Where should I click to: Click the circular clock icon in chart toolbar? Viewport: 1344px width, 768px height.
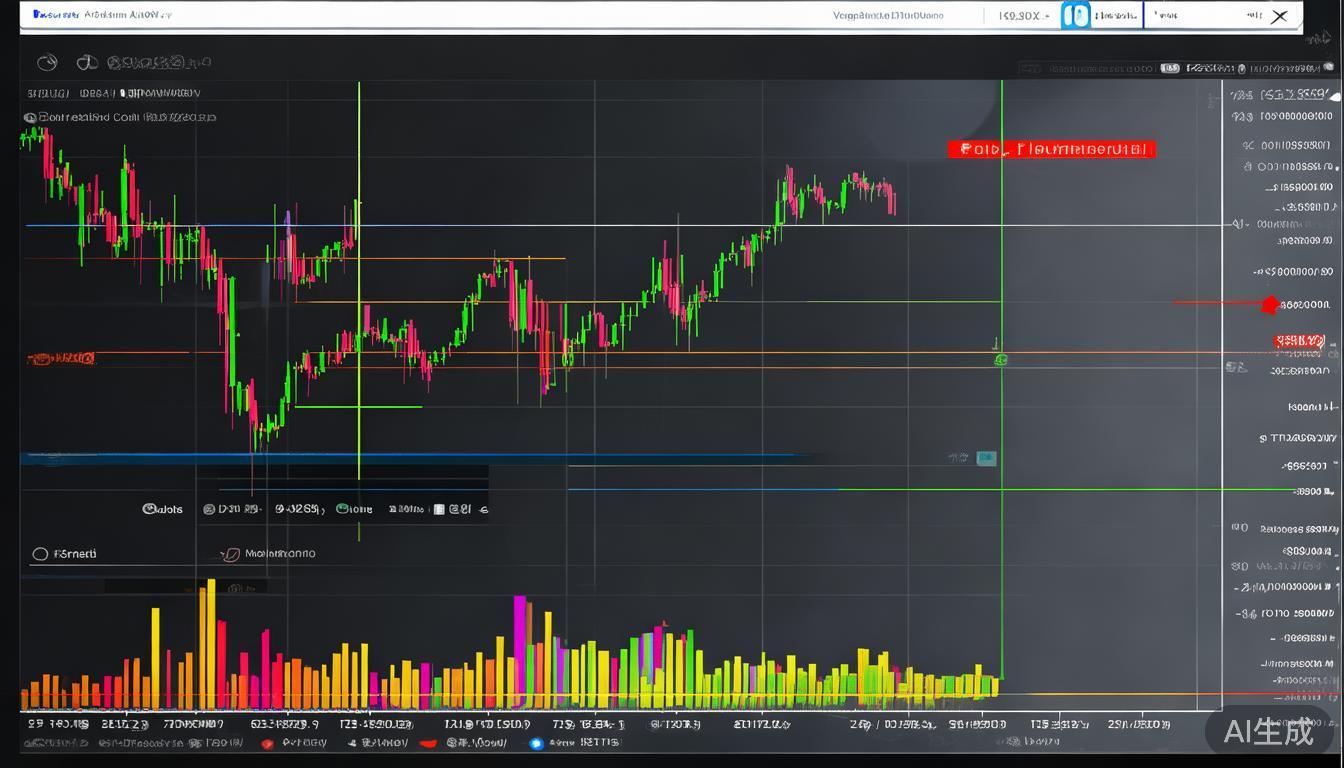pos(47,63)
